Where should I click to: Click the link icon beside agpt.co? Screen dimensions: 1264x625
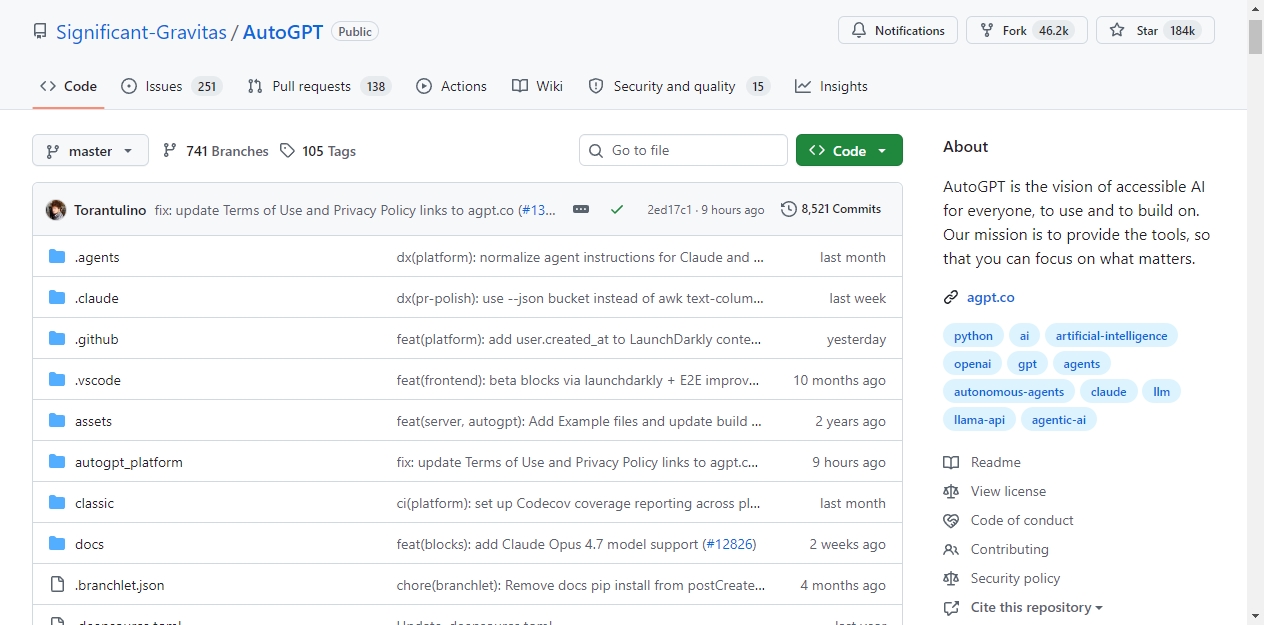[951, 297]
